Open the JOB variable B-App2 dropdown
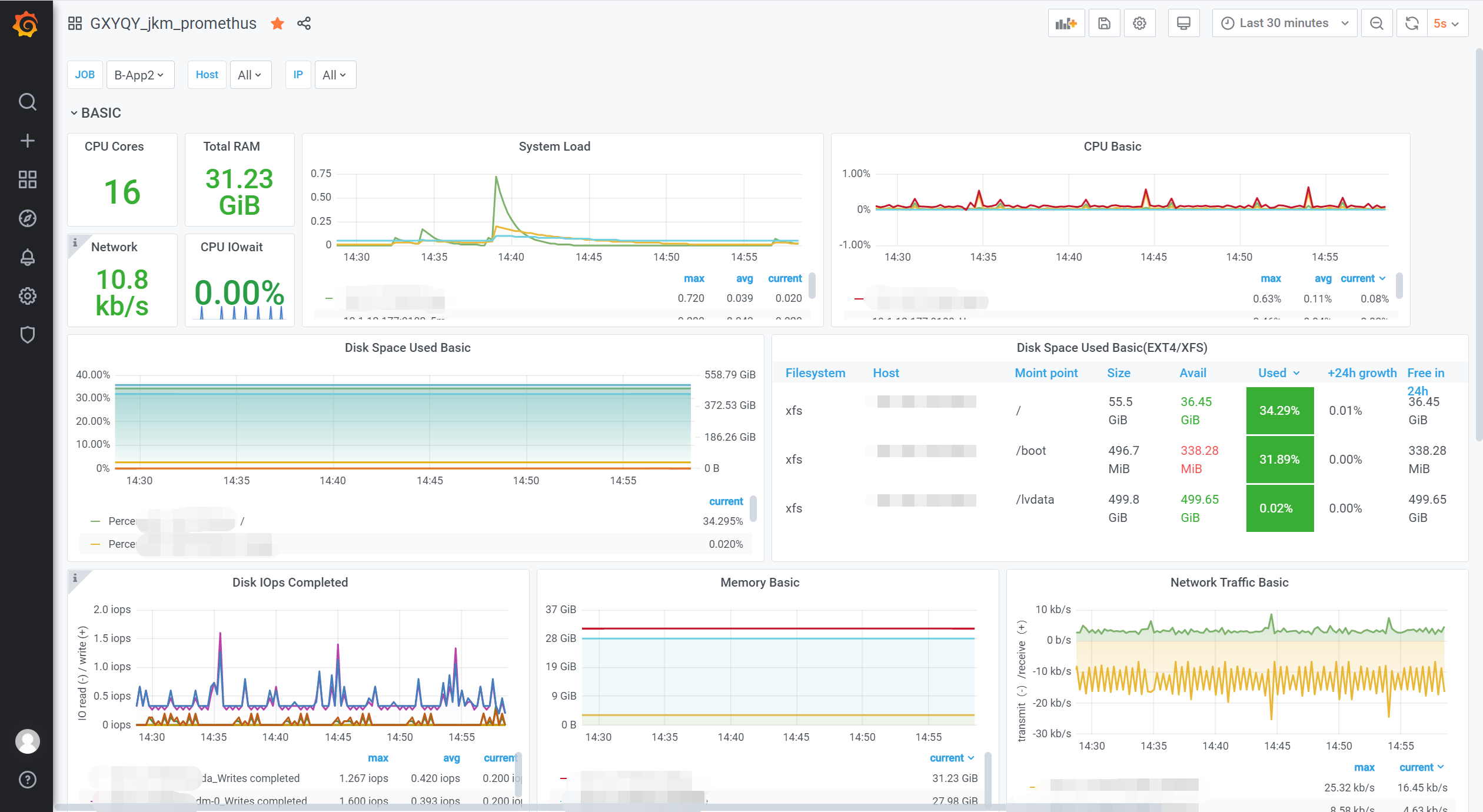Image resolution: width=1483 pixels, height=812 pixels. [x=139, y=75]
